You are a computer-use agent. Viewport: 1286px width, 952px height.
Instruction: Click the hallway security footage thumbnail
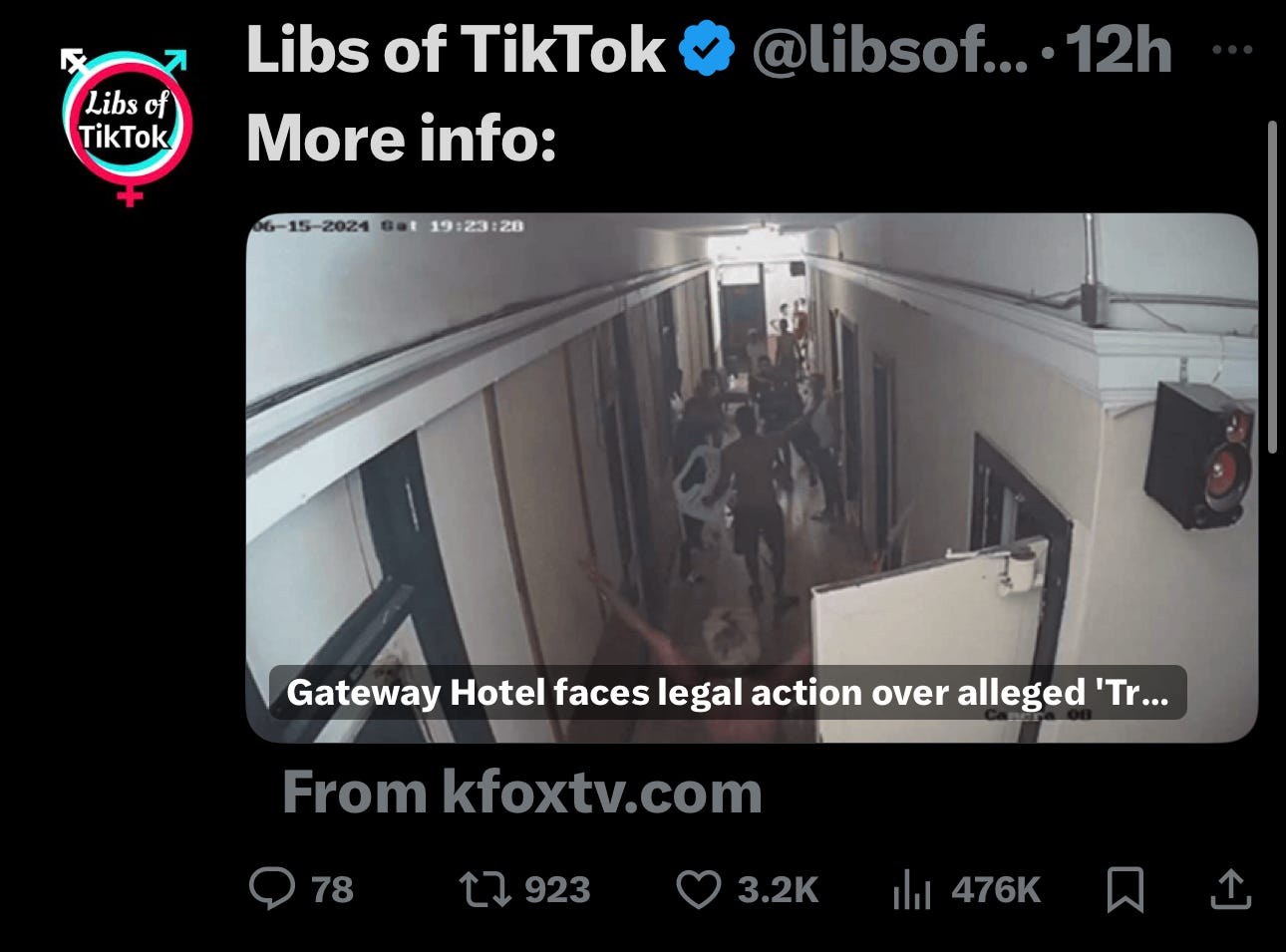[752, 477]
